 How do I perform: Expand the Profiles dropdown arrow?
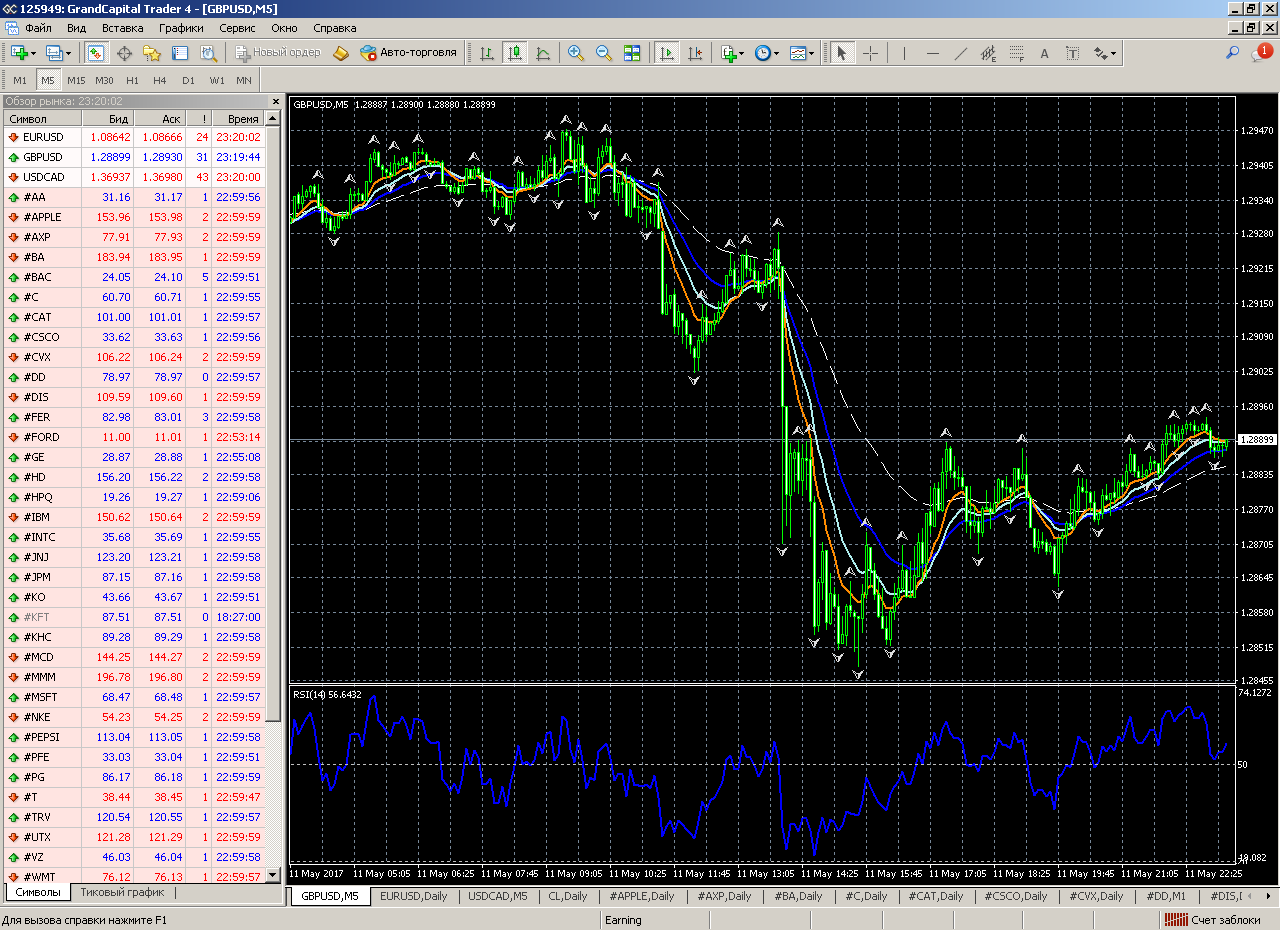point(67,53)
